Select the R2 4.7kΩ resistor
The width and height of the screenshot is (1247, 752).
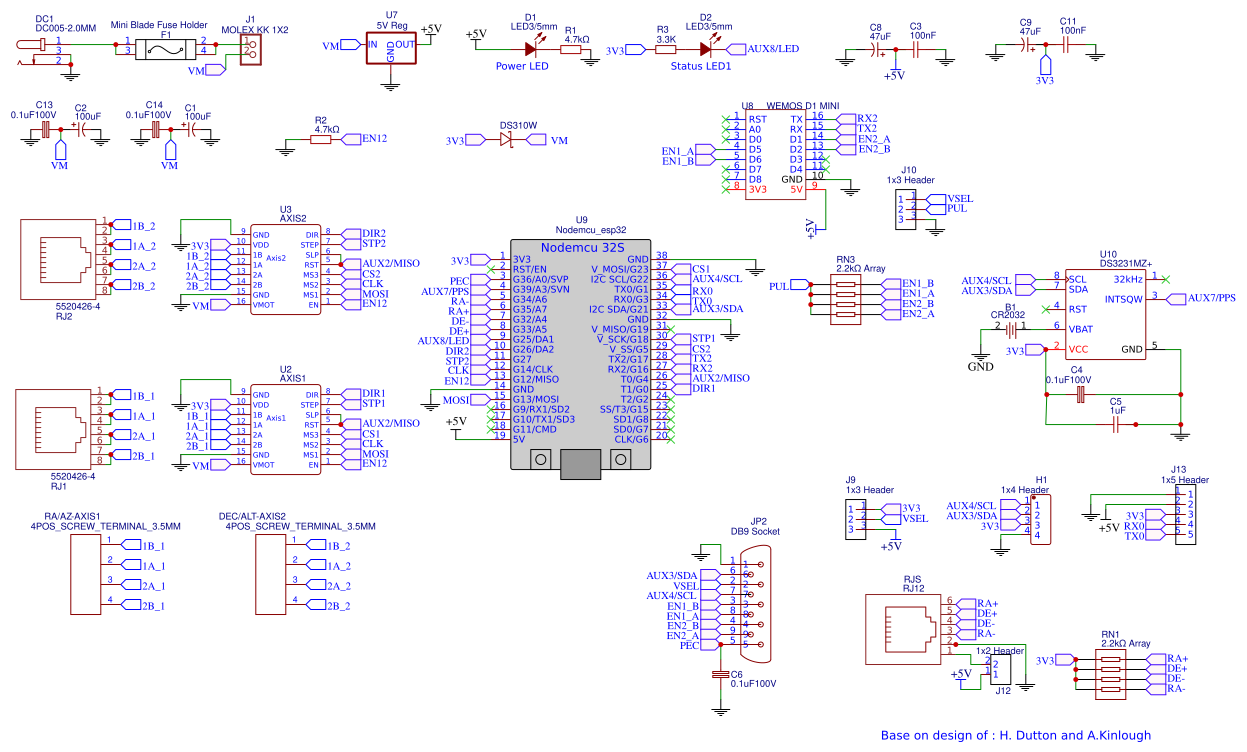[x=320, y=140]
